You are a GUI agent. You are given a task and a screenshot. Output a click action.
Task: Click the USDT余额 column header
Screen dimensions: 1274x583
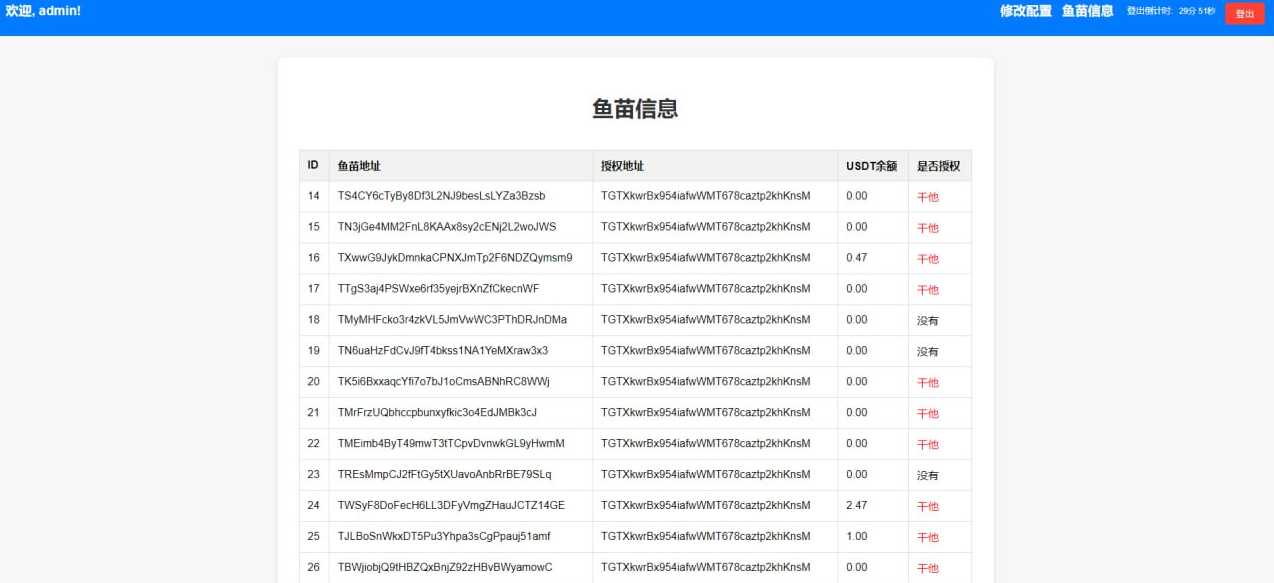872,166
